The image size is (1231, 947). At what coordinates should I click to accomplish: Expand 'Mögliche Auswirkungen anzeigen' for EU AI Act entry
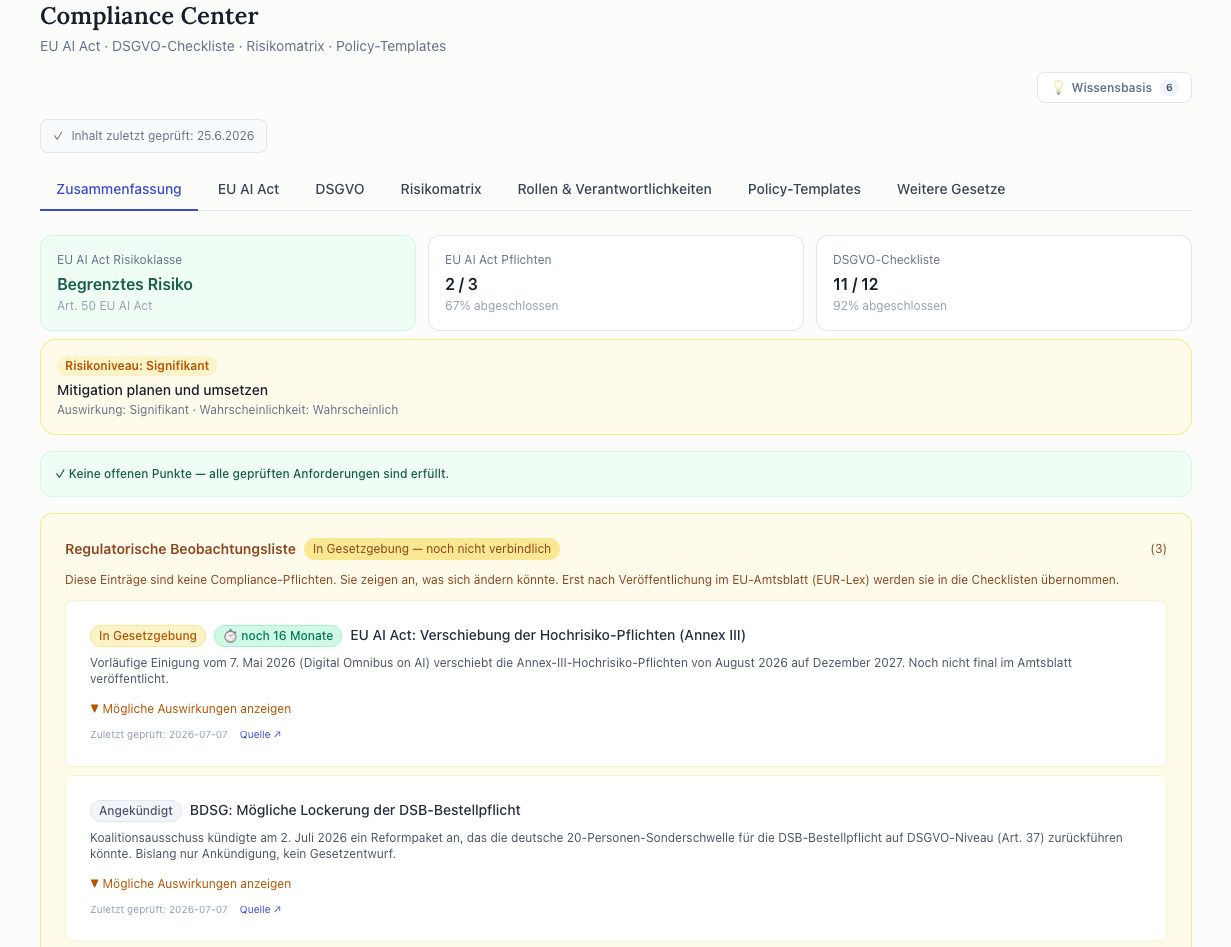point(190,709)
